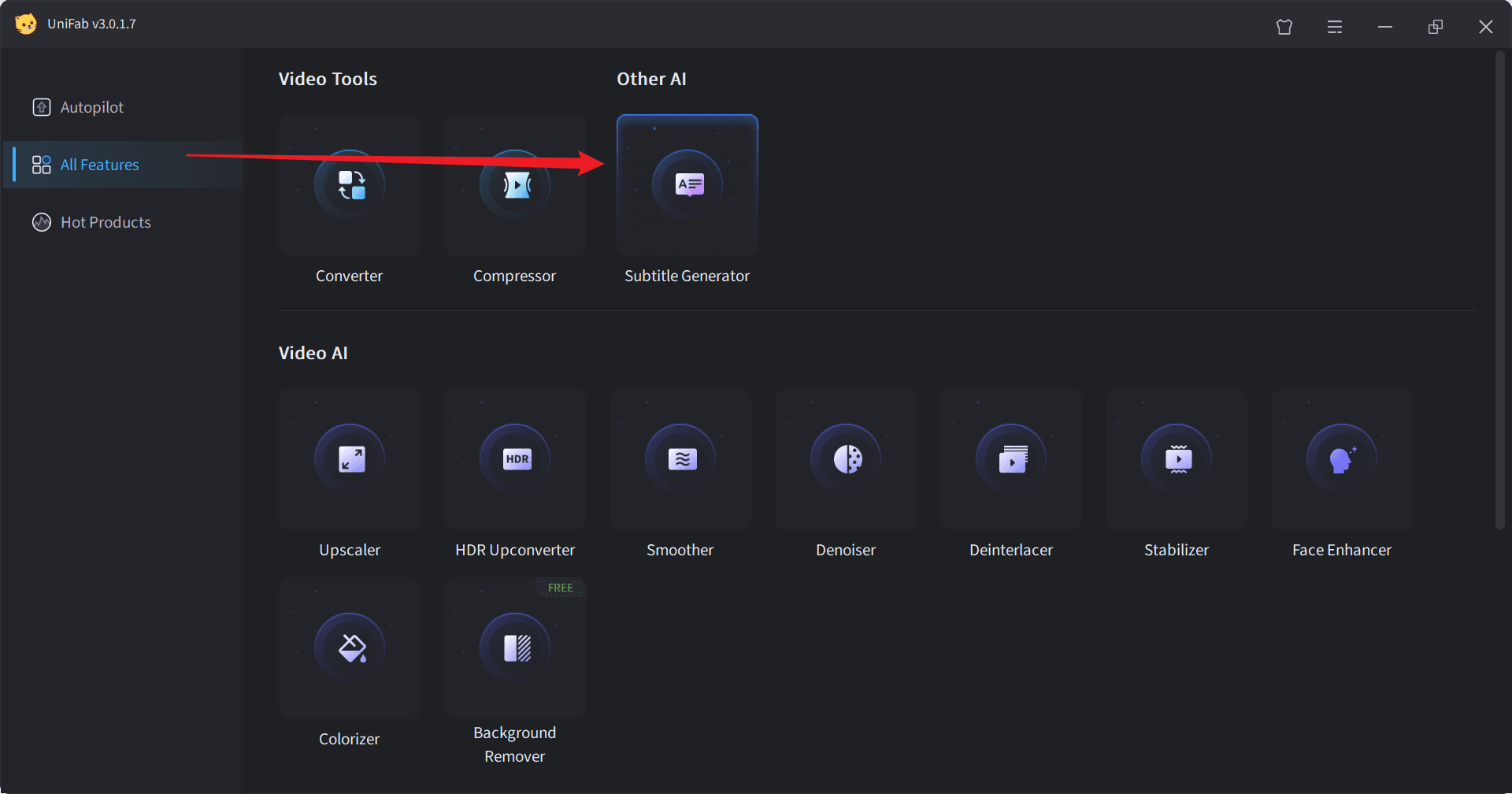Click the Background Remover label text

click(515, 744)
